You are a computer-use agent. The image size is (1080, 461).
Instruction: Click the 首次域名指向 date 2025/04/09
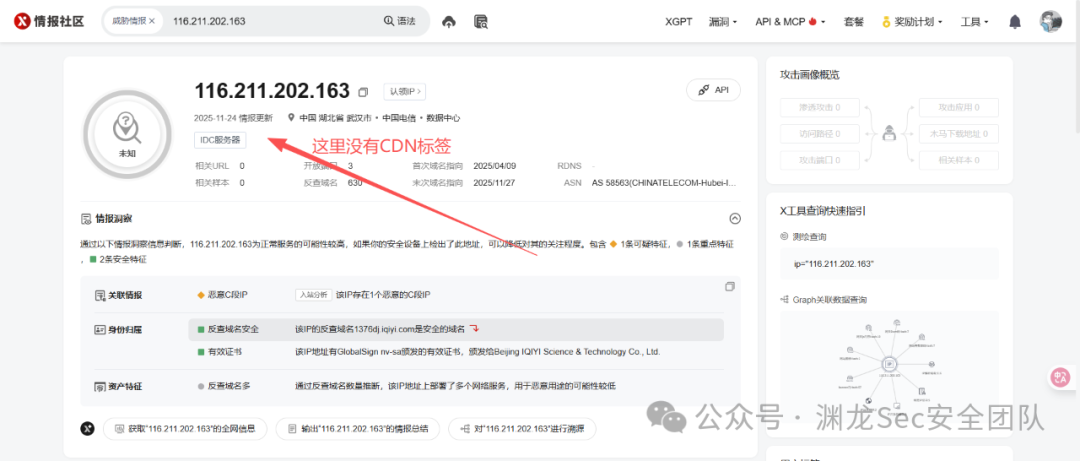[x=495, y=166]
